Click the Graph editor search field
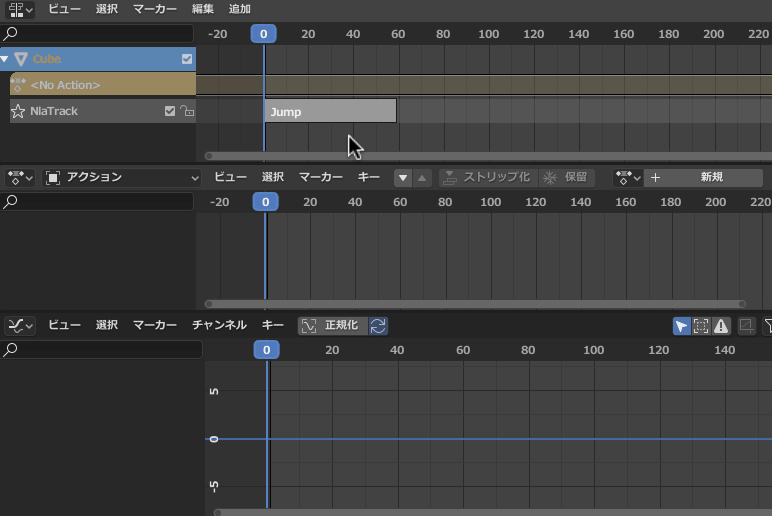The image size is (772, 516). pos(101,349)
